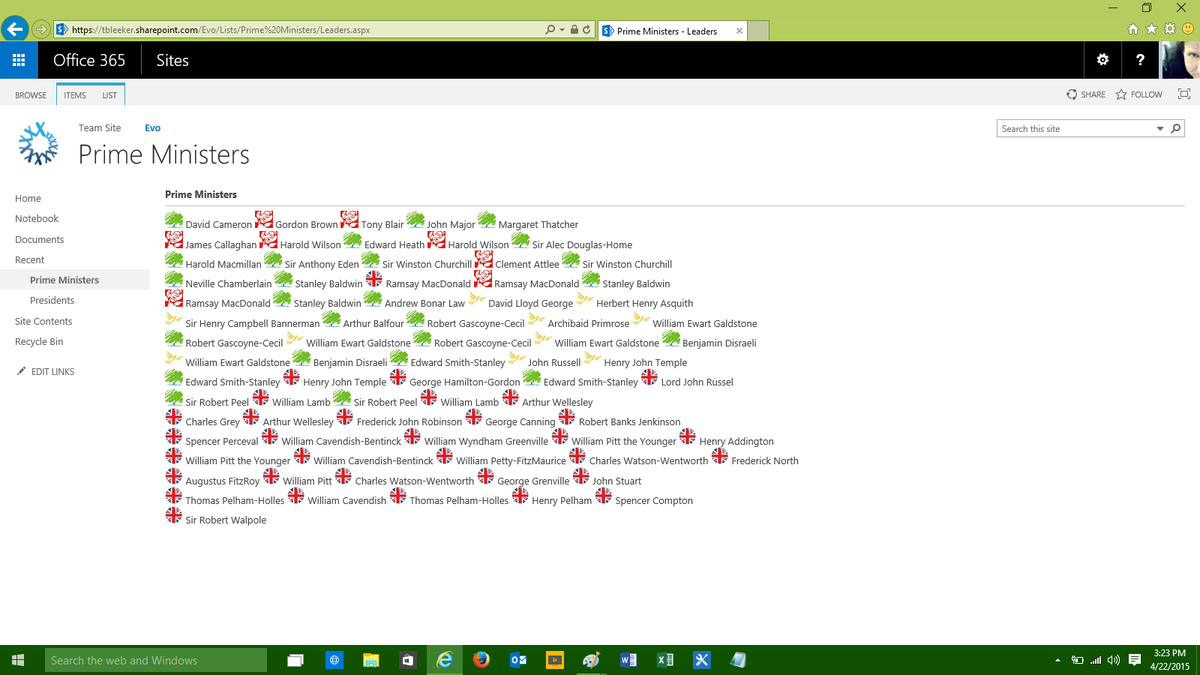The image size is (1200, 675).
Task: Click the Evo breadcrumb link
Action: 152,128
